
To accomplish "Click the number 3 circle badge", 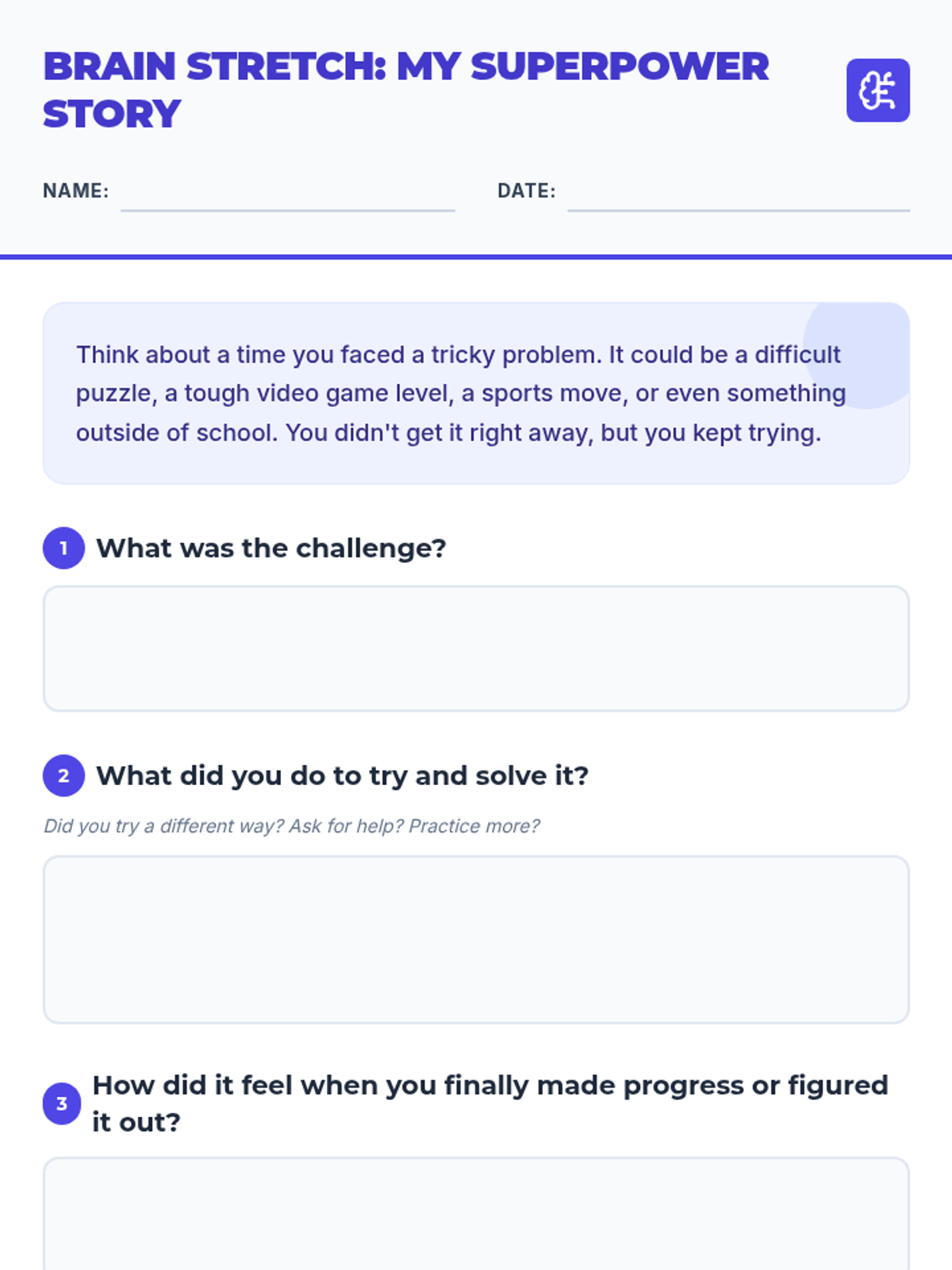I will coord(62,1103).
